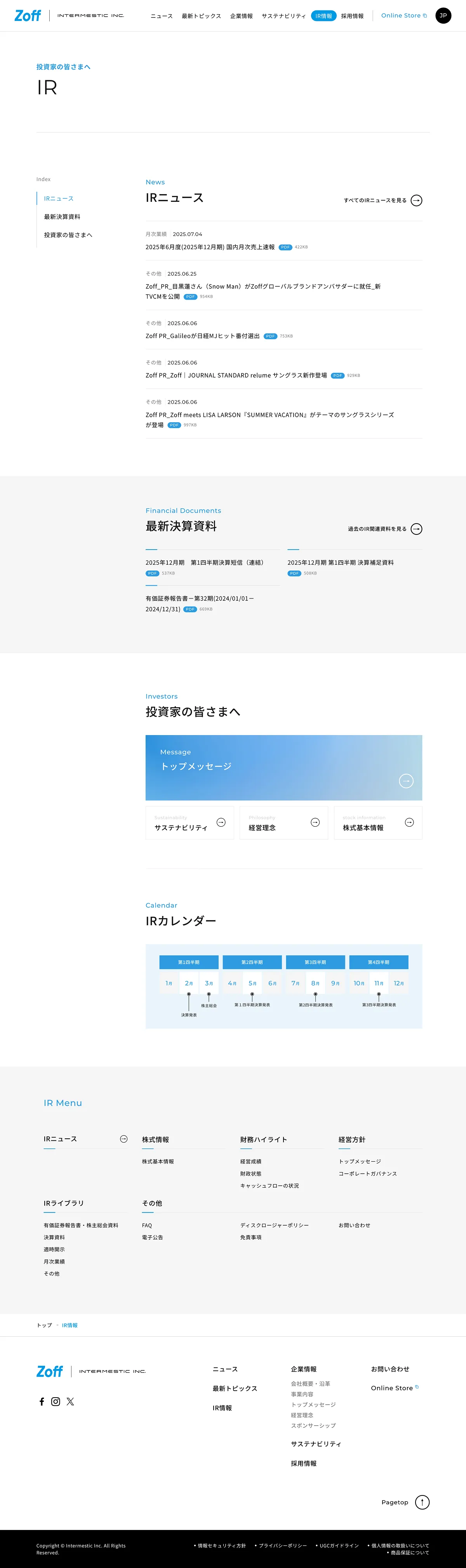Image resolution: width=466 pixels, height=1568 pixels.
Task: Click the arrow icon next to 過去のIR関連資料を見る
Action: pyautogui.click(x=417, y=529)
